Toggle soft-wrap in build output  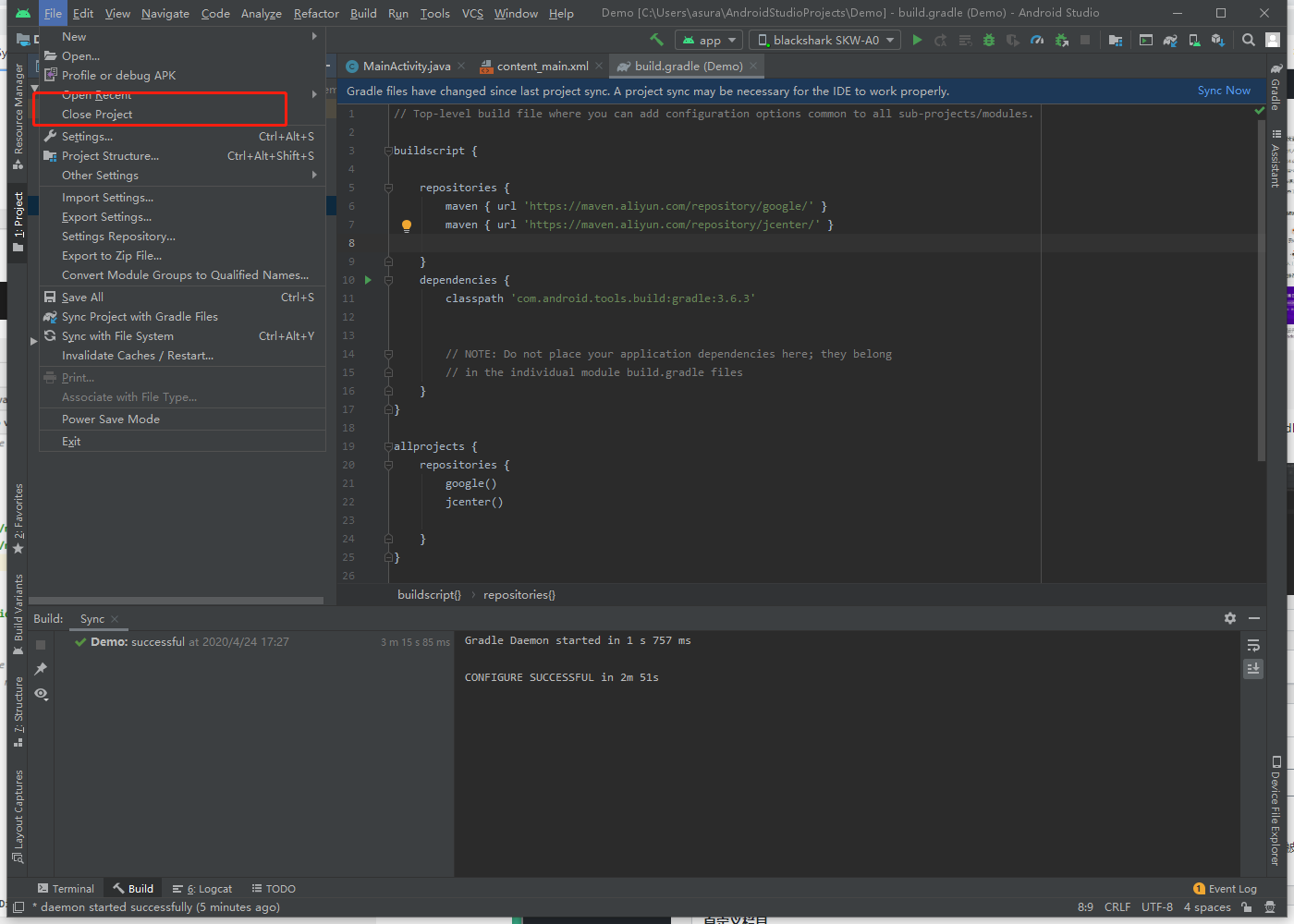(x=1253, y=645)
